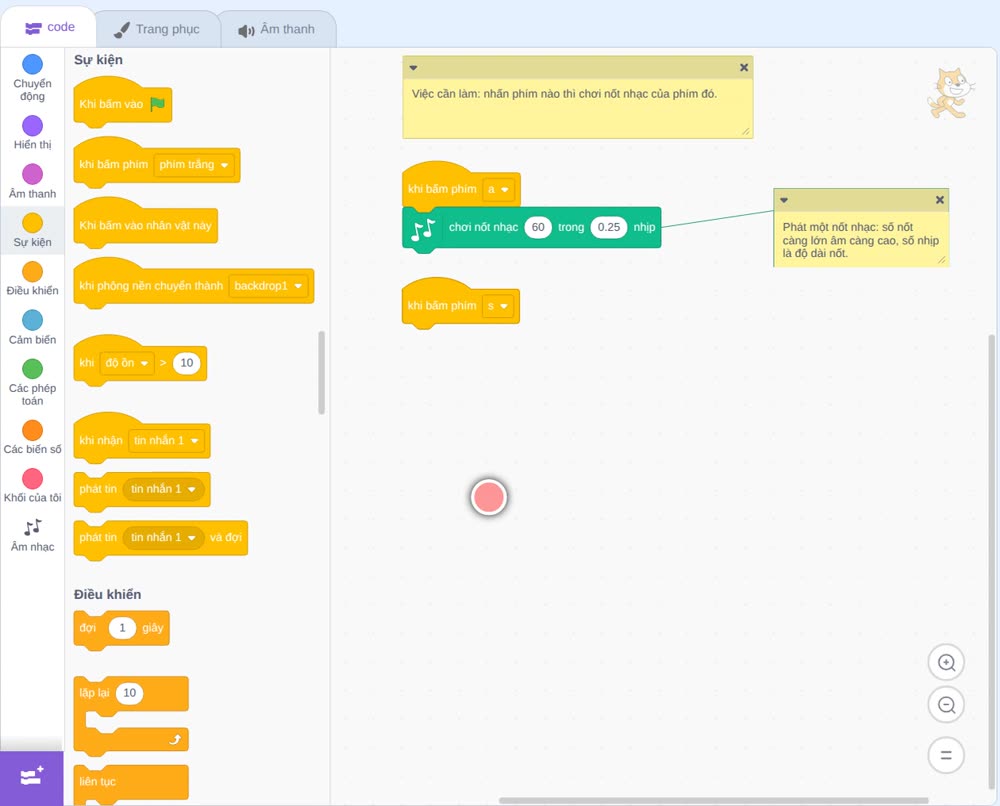Open the 's' key dropdown in workspace

coord(497,306)
